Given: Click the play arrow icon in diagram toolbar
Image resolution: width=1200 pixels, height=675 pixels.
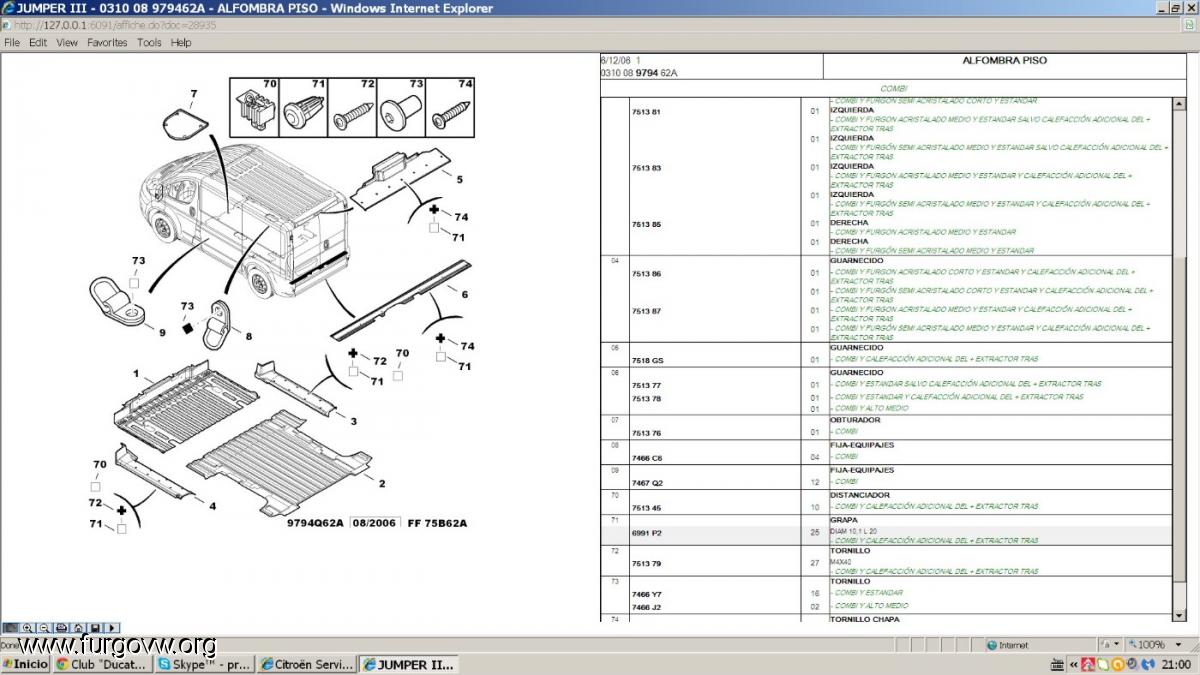Looking at the screenshot, I should click(112, 628).
